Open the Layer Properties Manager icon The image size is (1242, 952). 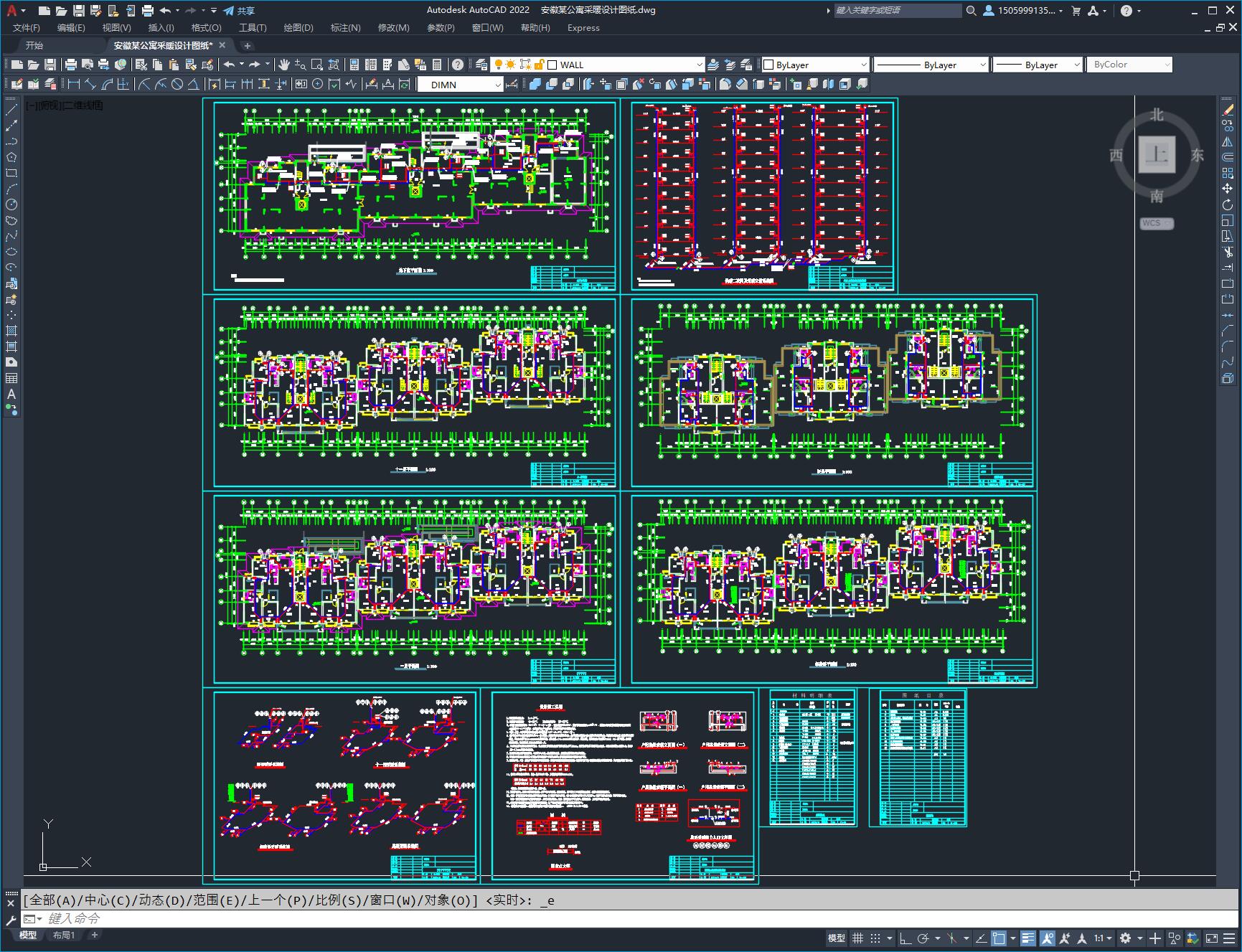pos(481,65)
